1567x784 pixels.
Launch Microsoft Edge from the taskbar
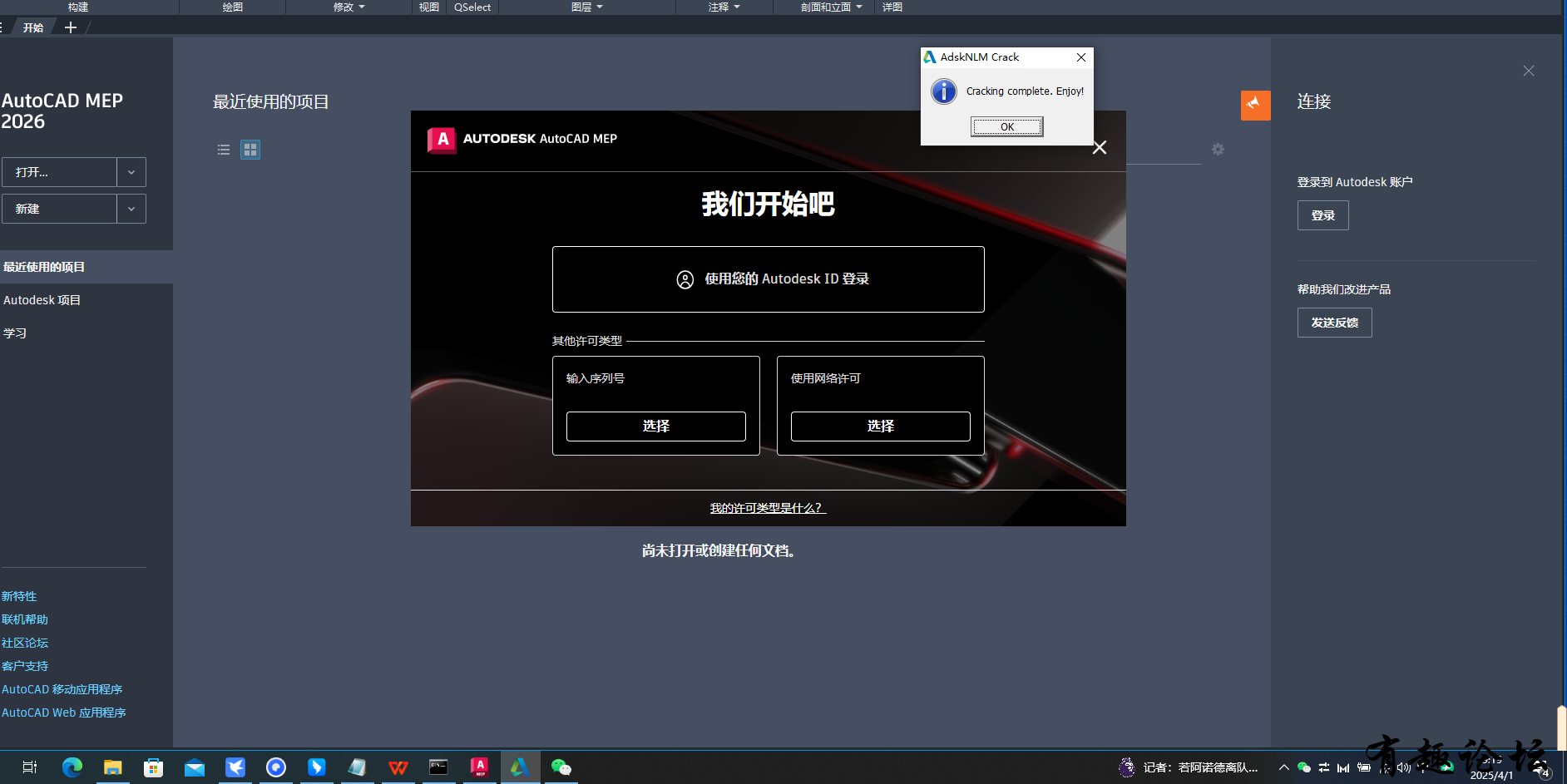[72, 767]
